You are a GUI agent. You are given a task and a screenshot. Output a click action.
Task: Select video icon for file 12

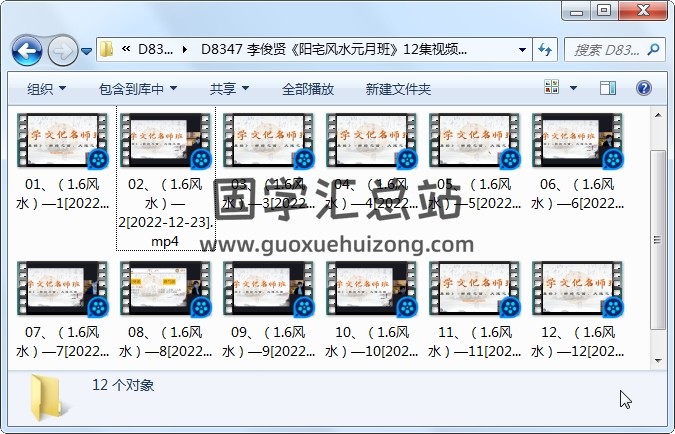tap(577, 289)
